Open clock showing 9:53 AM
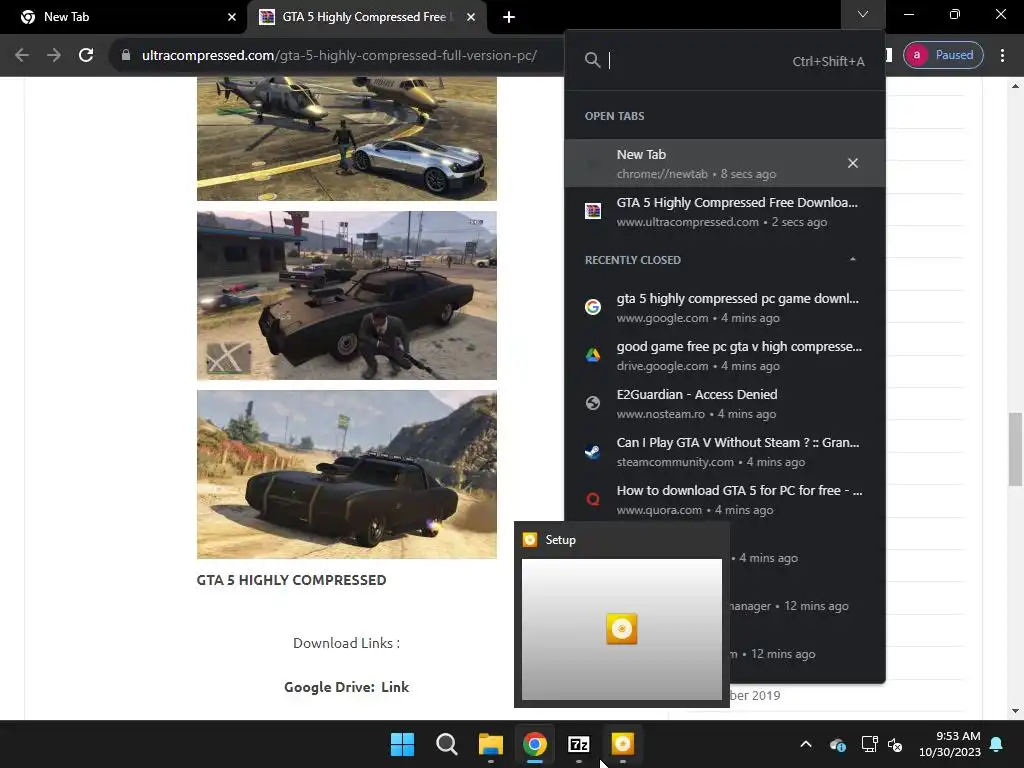The height and width of the screenshot is (768, 1024). 950,744
